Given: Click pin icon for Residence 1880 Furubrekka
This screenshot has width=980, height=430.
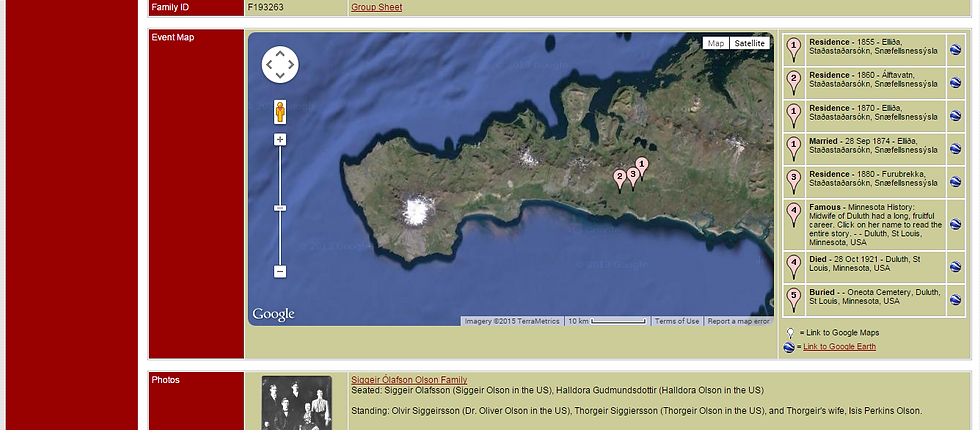Looking at the screenshot, I should tap(793, 182).
